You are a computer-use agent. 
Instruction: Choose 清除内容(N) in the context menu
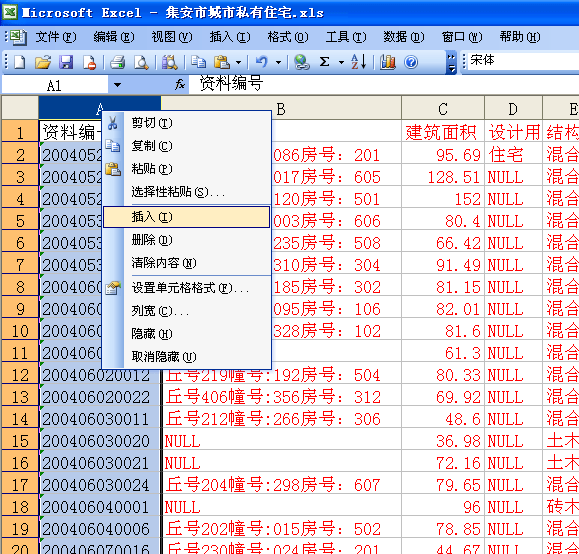(x=186, y=263)
